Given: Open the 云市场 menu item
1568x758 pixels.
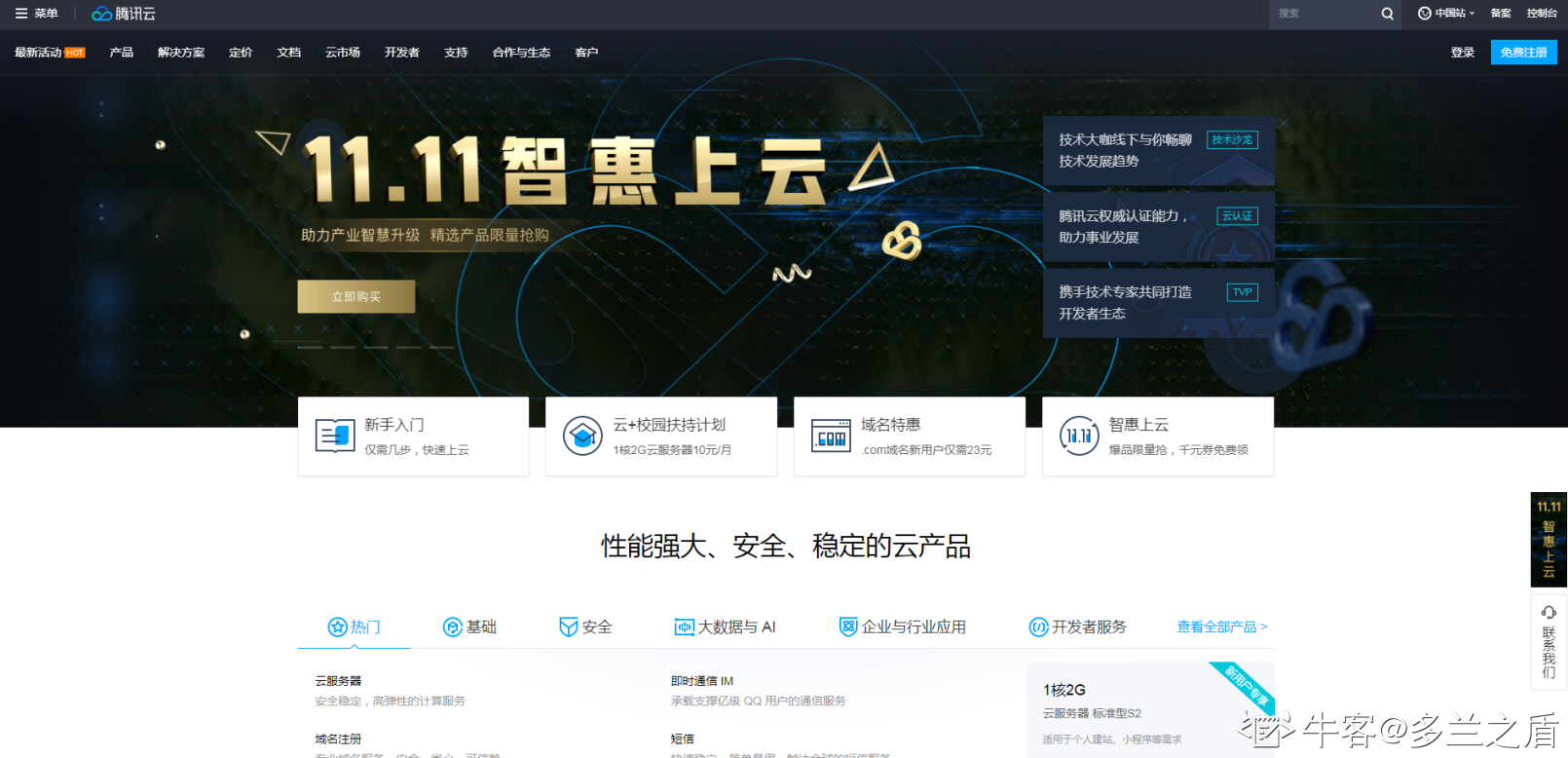Looking at the screenshot, I should pyautogui.click(x=343, y=53).
